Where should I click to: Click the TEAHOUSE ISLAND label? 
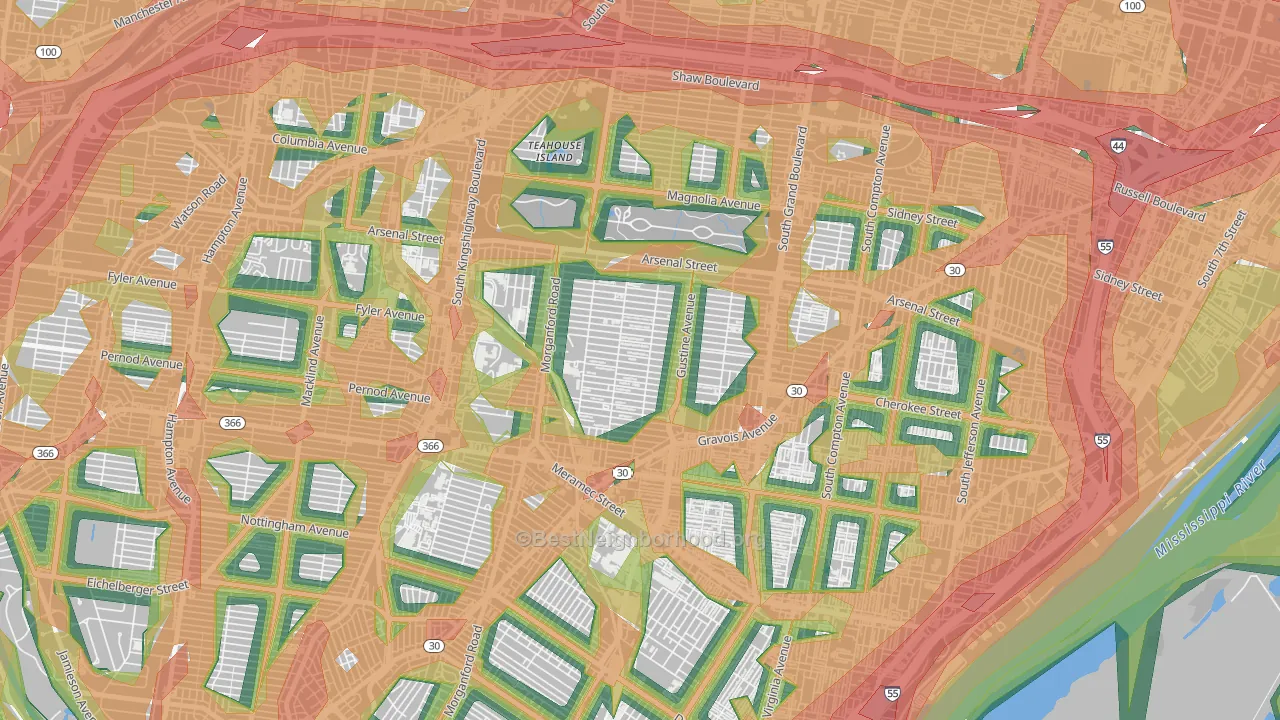554,151
